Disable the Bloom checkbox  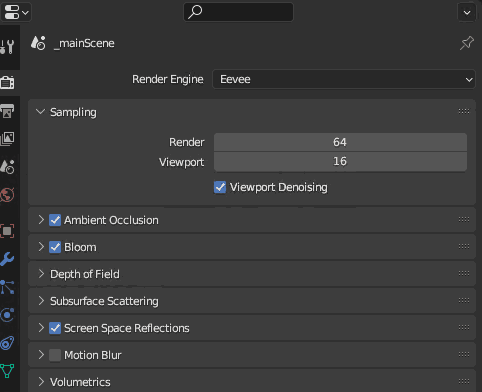click(x=55, y=247)
